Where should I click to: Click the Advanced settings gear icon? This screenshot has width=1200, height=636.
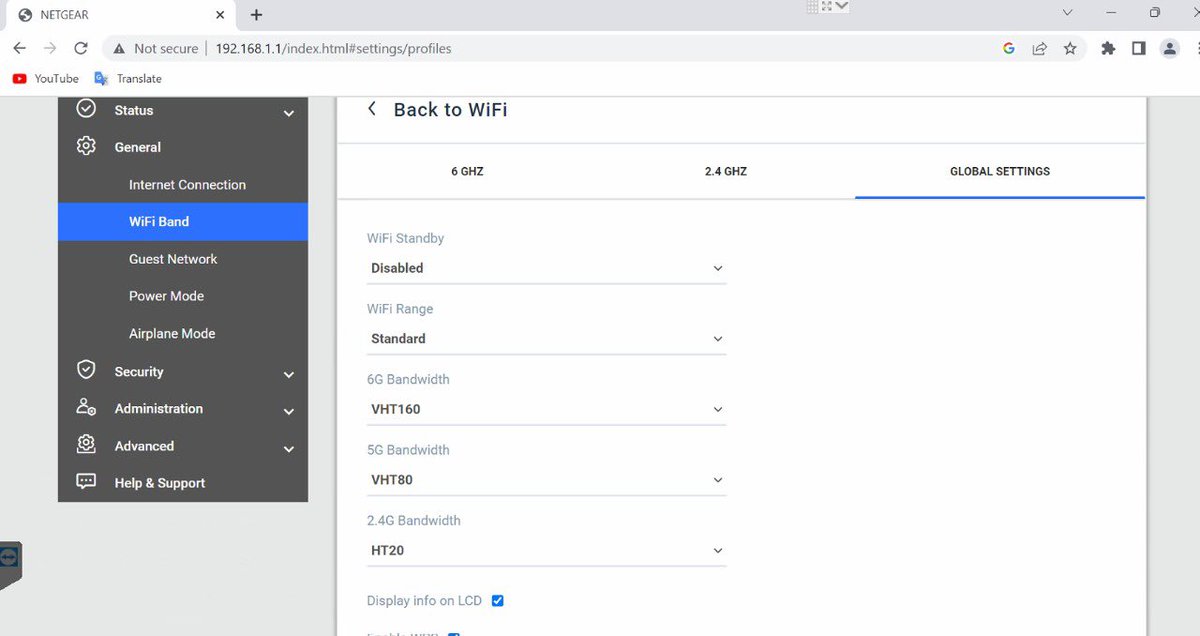point(87,444)
